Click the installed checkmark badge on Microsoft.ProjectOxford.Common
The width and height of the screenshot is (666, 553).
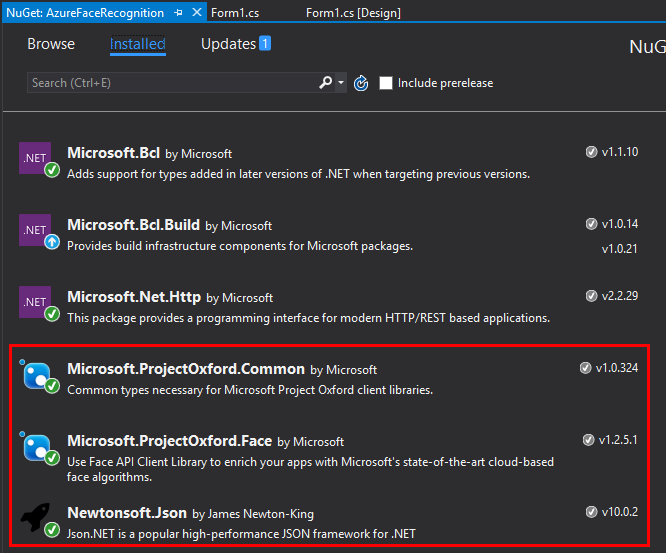(52, 386)
